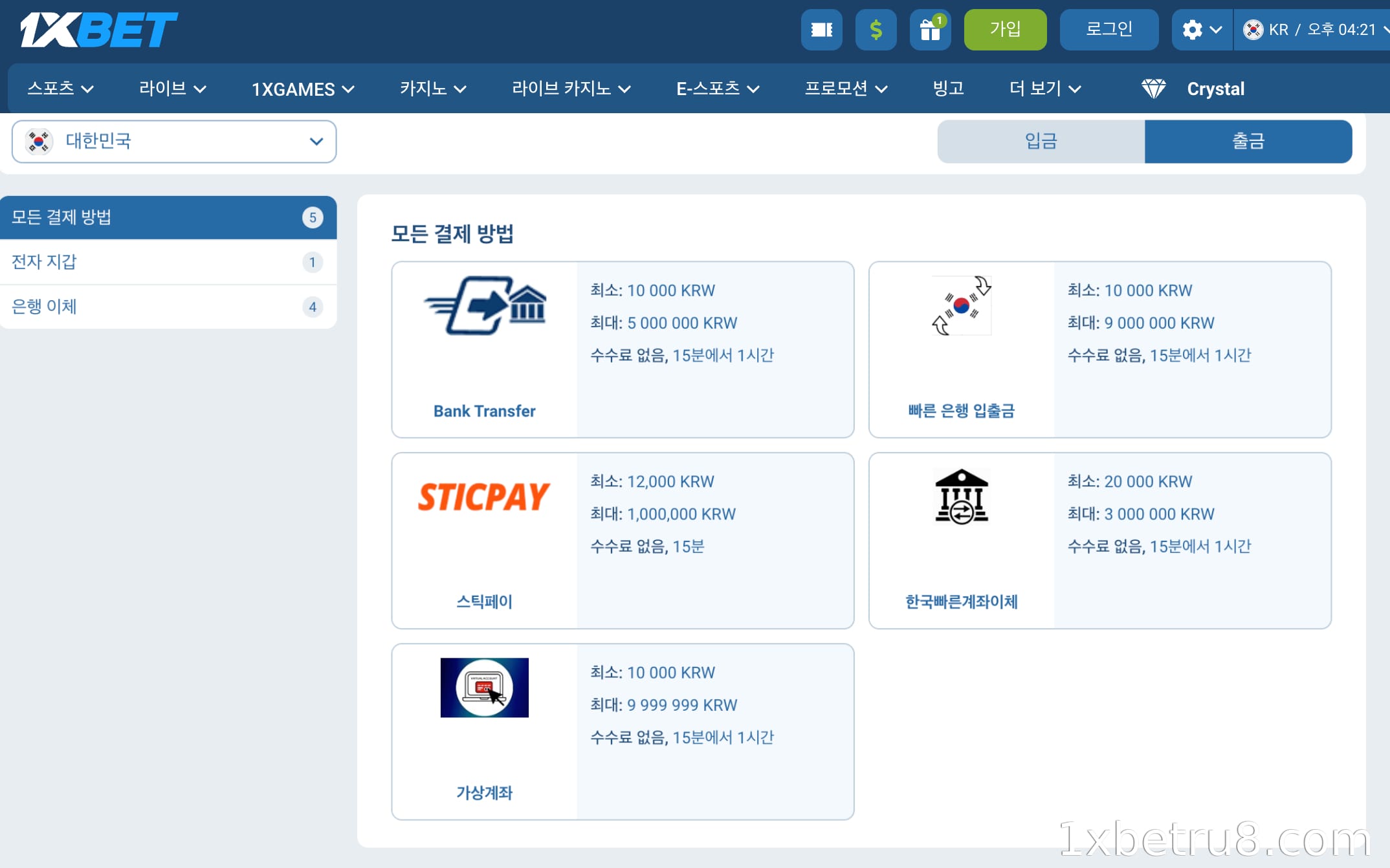Click the 빠른 은행 입출금 label
The width and height of the screenshot is (1390, 868).
(962, 411)
